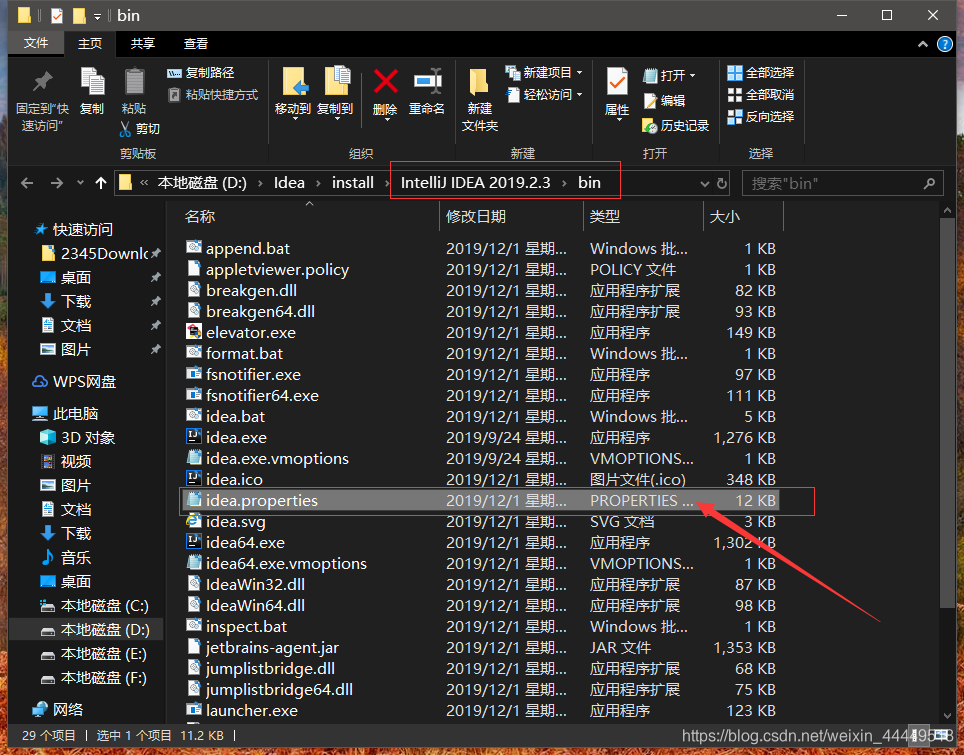Click the Help question mark icon
This screenshot has width=964, height=755.
944,44
